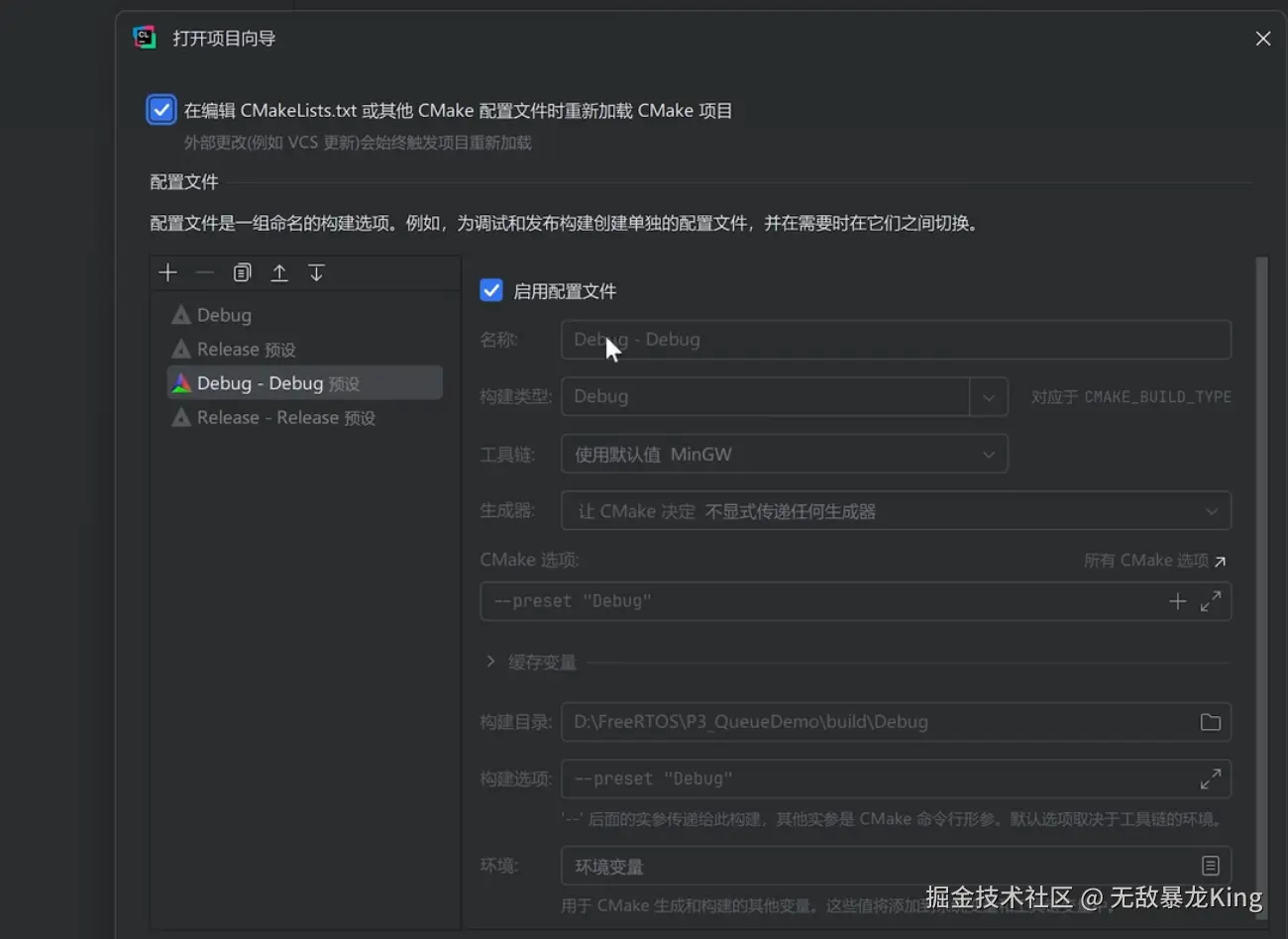Move selected profile down
Image resolution: width=1288 pixels, height=939 pixels.
coord(316,272)
